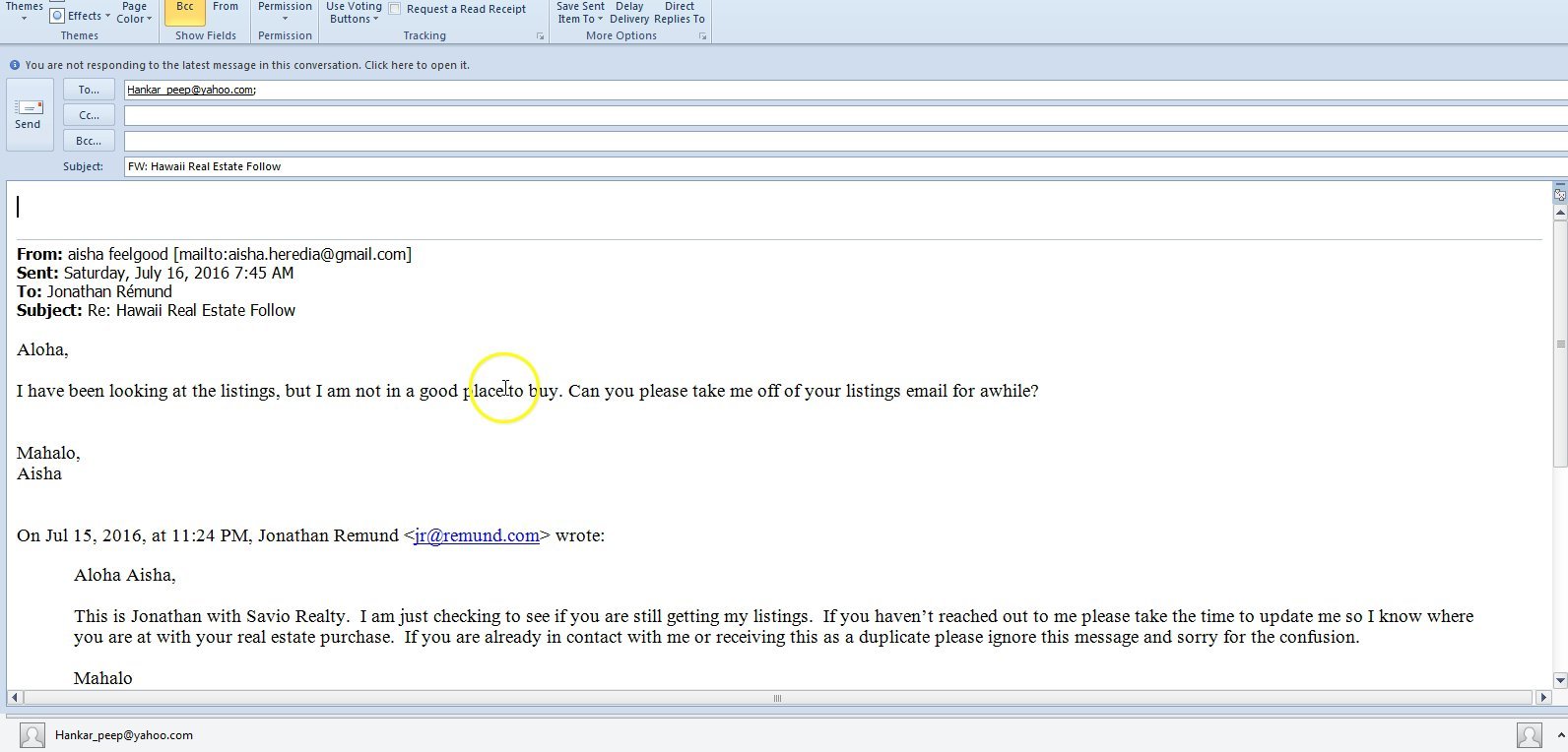
Task: Click the ruler toggle icon above the scrollbar
Action: coord(1560,193)
